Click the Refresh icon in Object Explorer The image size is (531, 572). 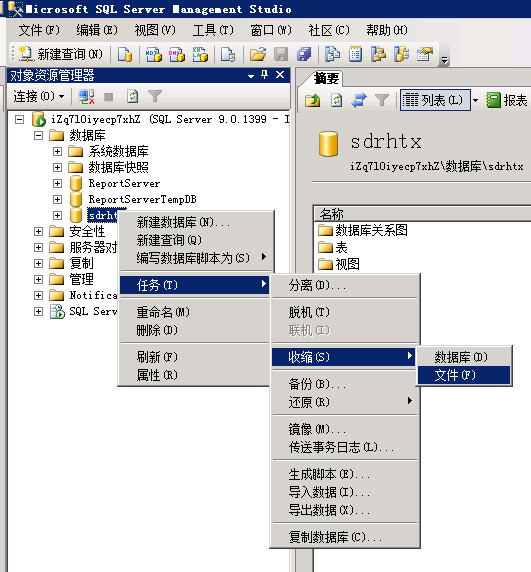[x=132, y=97]
